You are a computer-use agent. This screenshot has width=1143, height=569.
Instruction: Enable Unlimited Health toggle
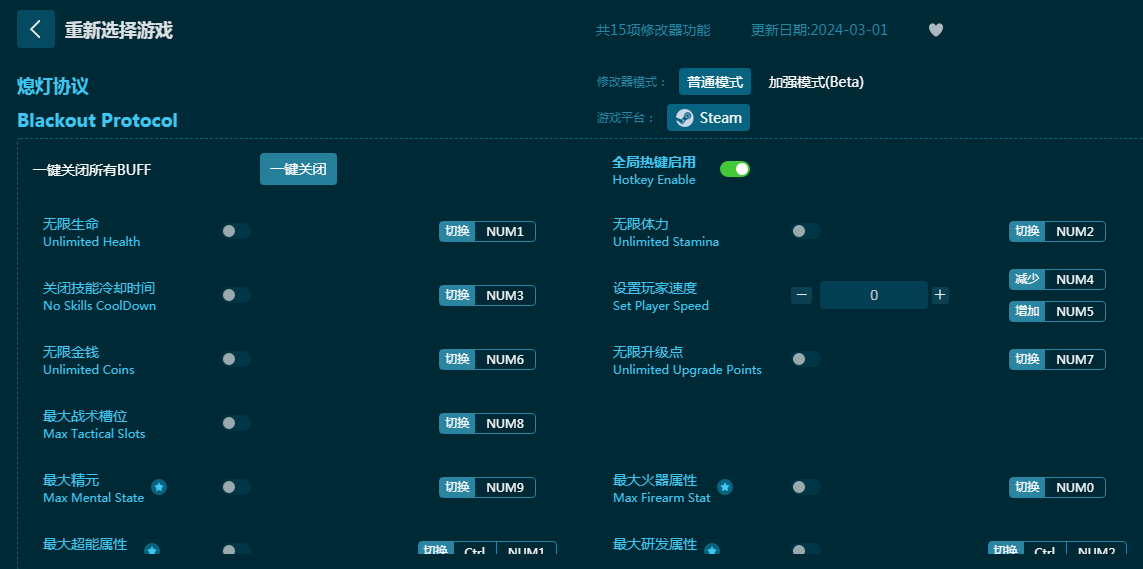[x=236, y=231]
